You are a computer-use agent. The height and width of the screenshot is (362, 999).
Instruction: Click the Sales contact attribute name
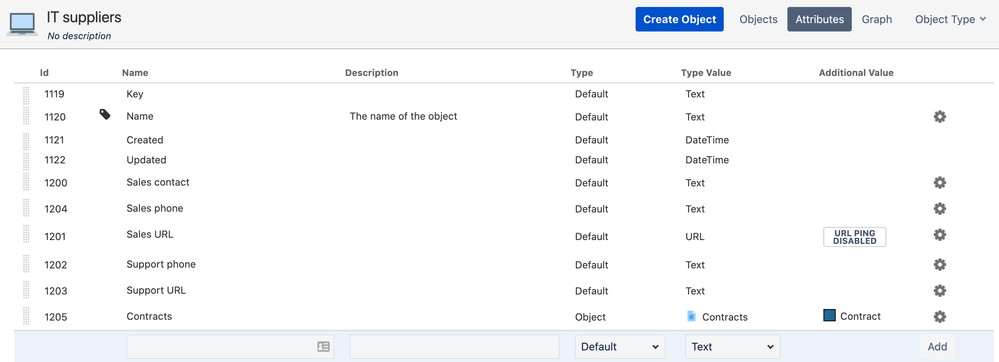coord(158,182)
